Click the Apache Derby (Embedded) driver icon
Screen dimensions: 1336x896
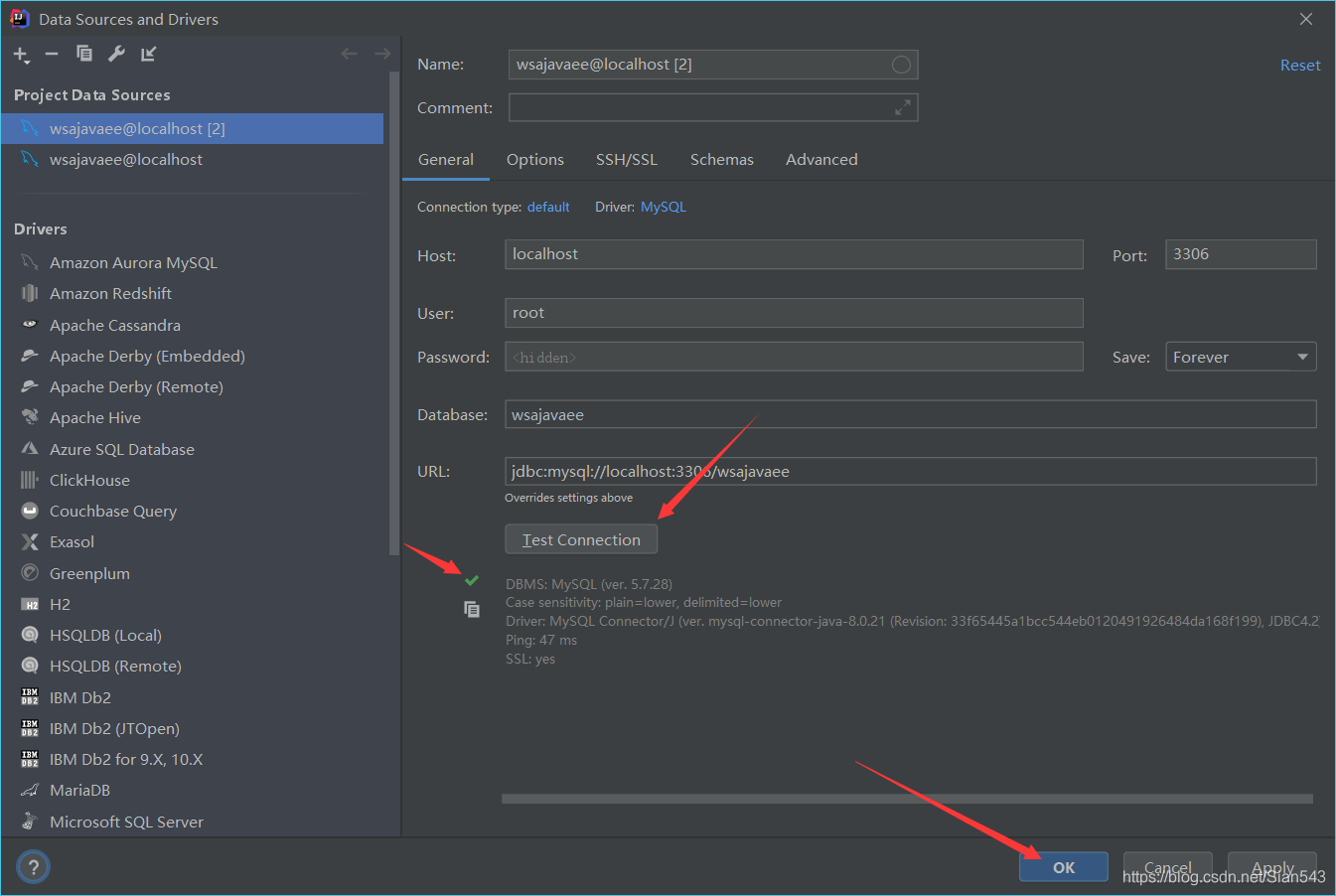[x=30, y=356]
